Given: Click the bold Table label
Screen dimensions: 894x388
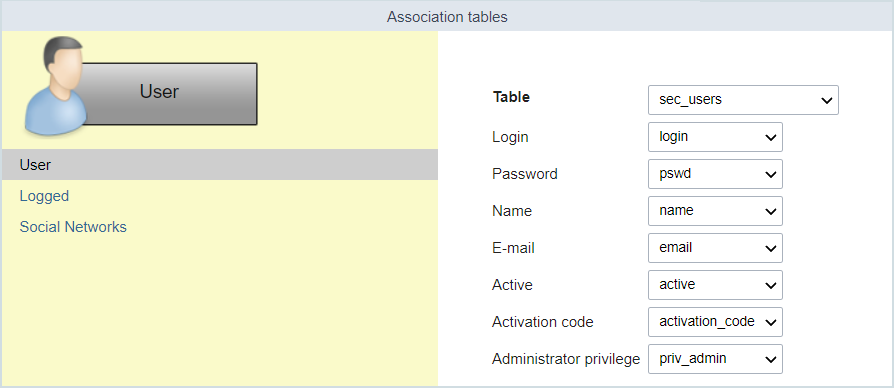Looking at the screenshot, I should pyautogui.click(x=511, y=97).
